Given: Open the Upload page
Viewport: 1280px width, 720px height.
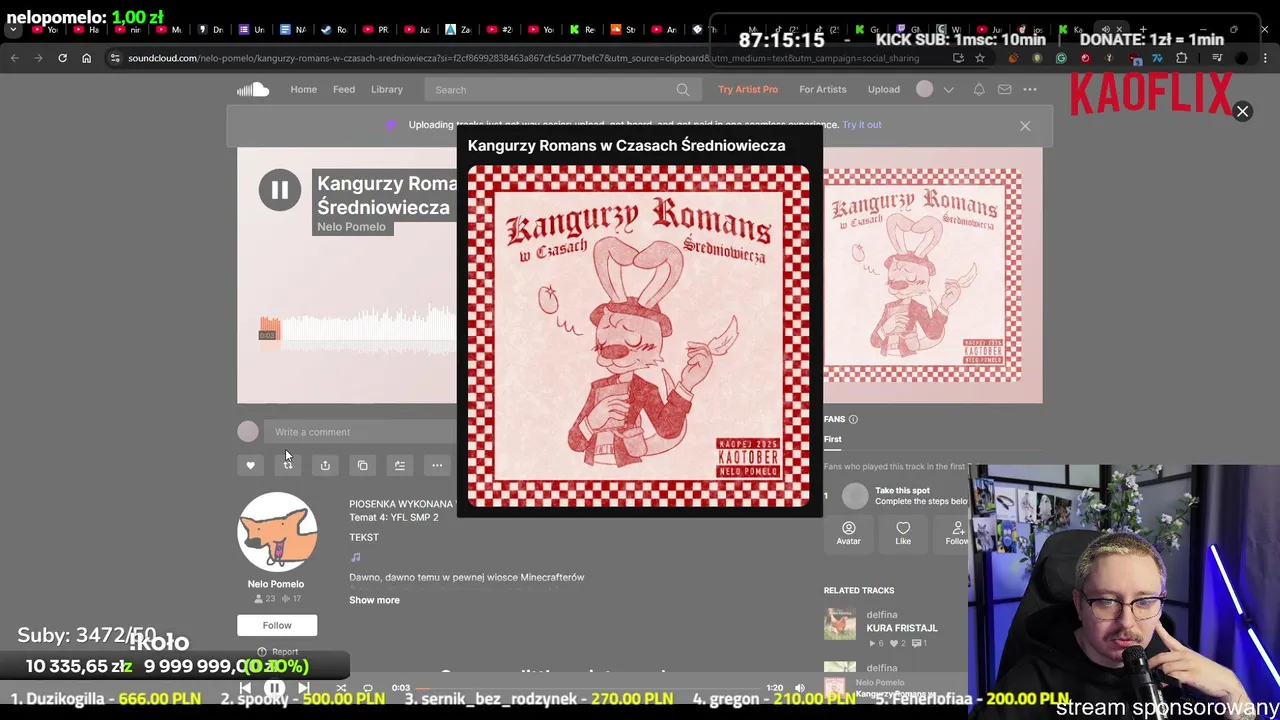Looking at the screenshot, I should pyautogui.click(x=884, y=90).
